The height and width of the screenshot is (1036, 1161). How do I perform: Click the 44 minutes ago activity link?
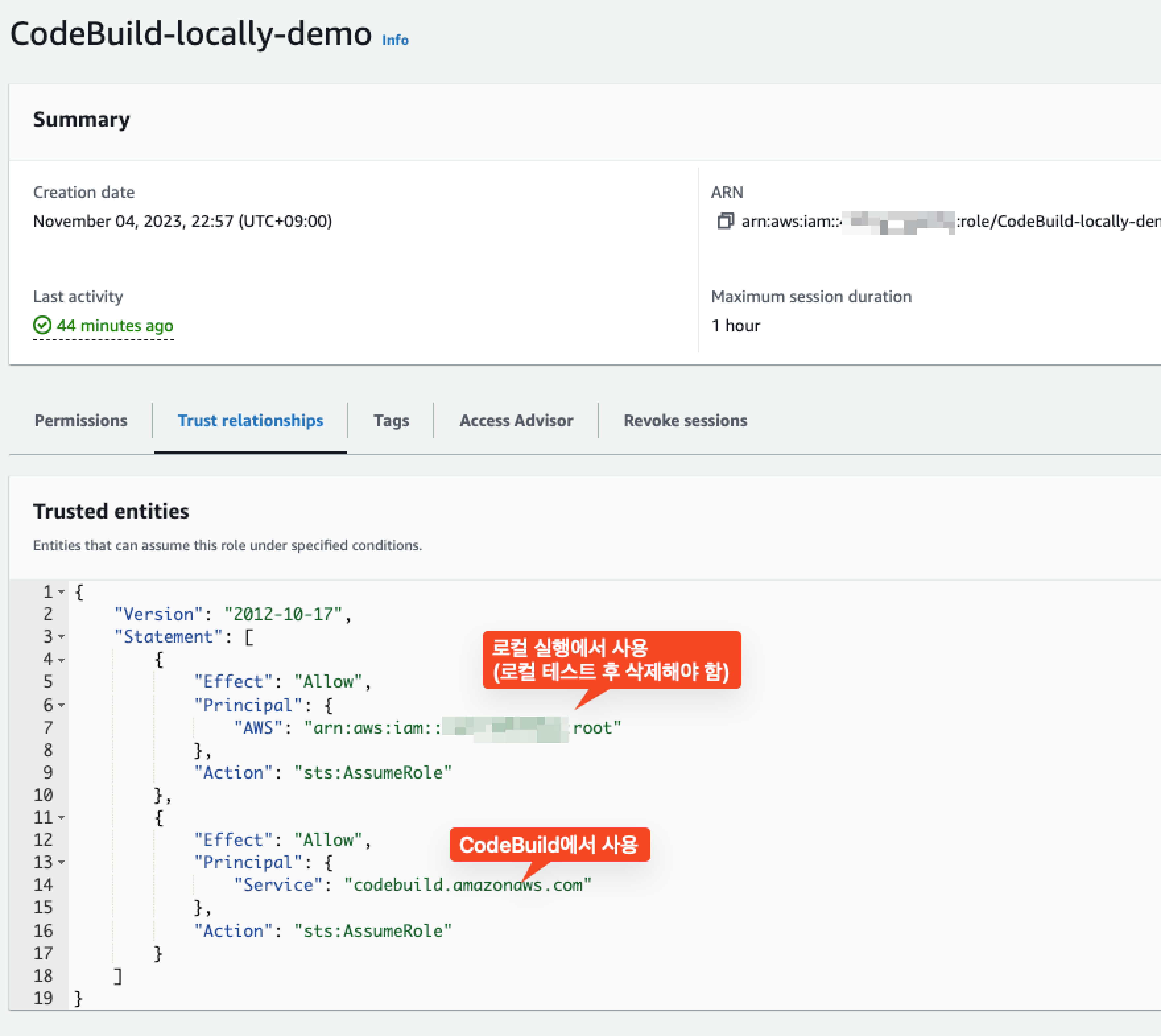[x=114, y=325]
